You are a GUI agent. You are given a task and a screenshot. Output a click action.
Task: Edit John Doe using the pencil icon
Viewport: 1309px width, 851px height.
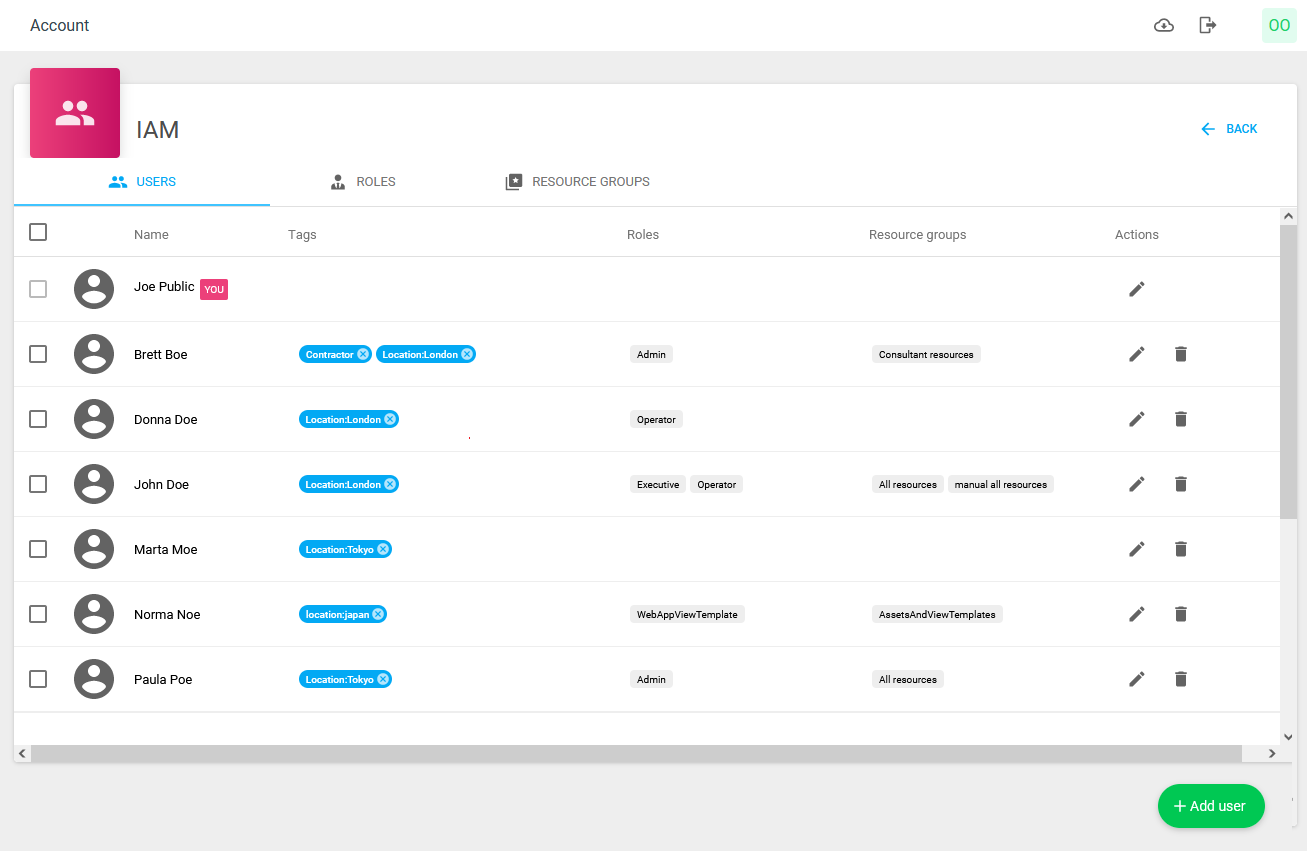(x=1136, y=484)
